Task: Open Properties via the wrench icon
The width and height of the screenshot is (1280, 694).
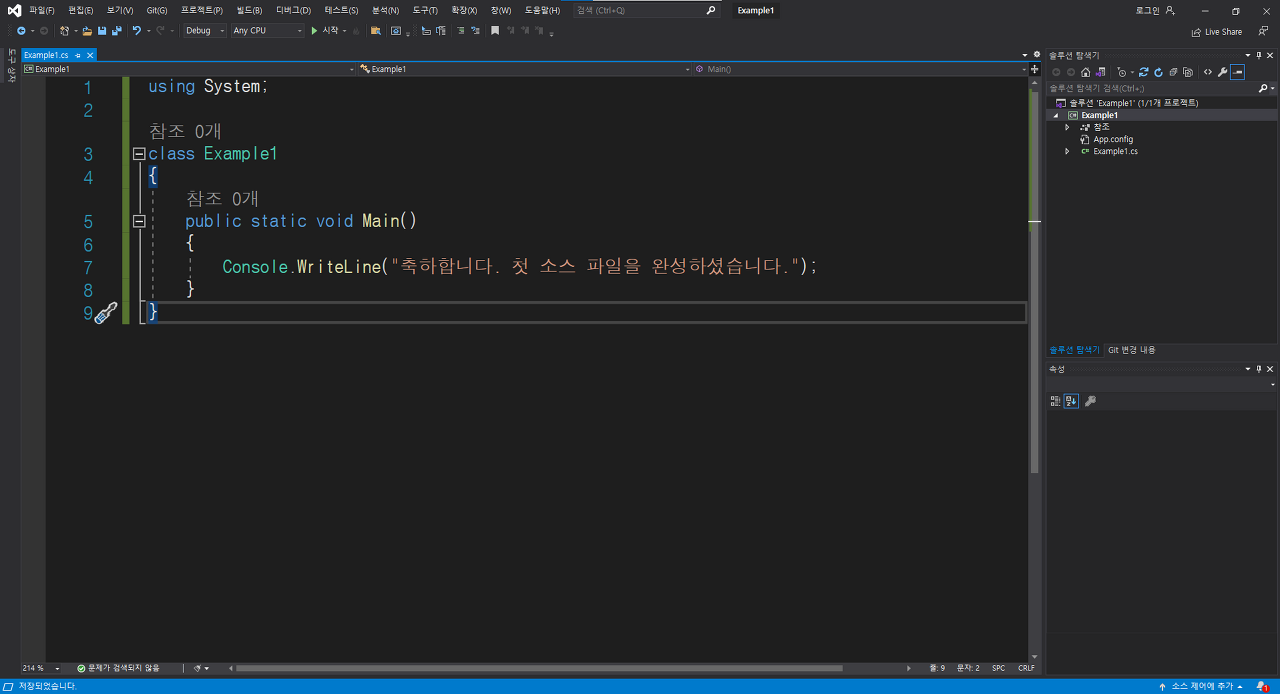Action: [1222, 72]
